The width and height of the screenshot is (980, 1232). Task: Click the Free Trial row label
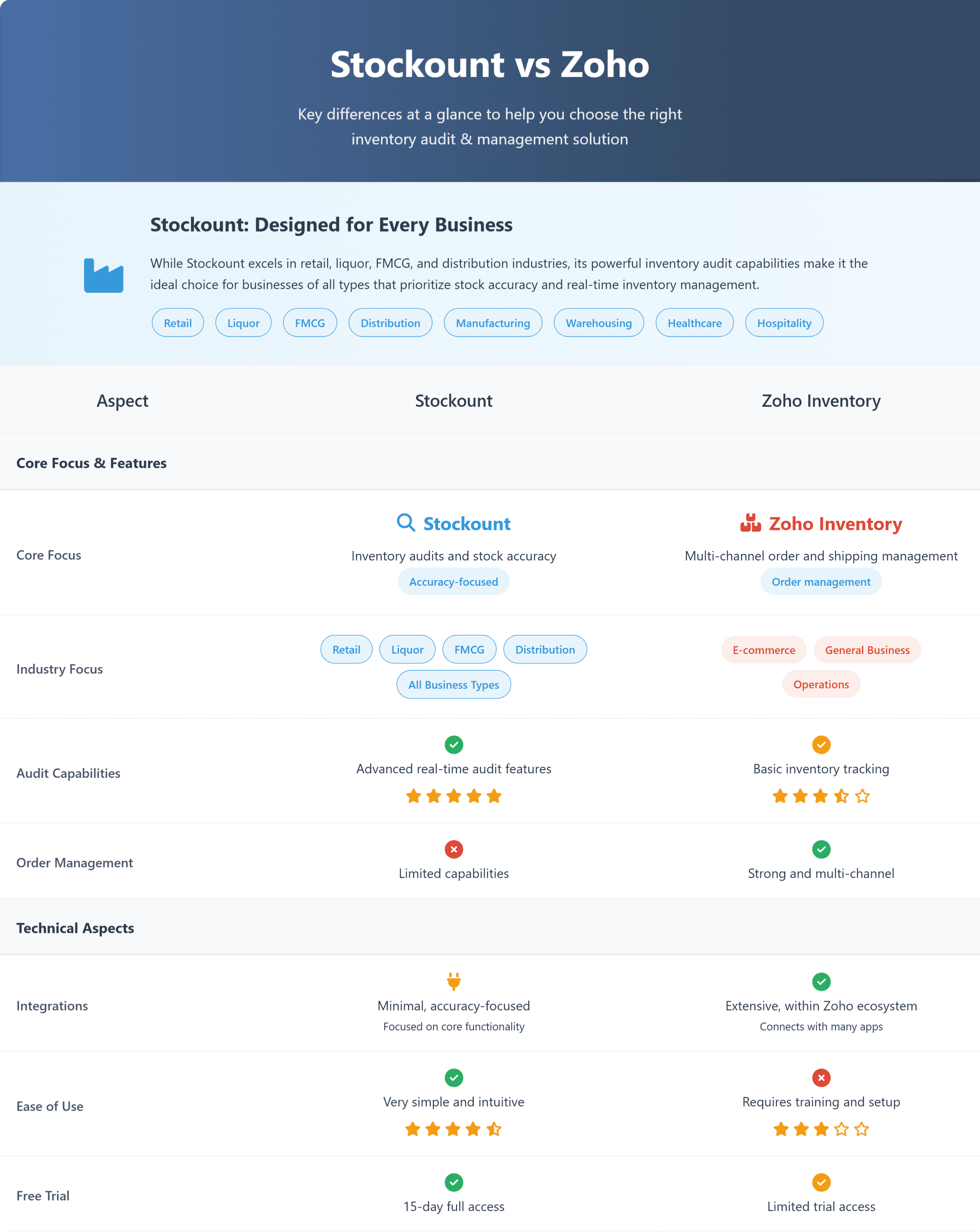(x=43, y=1195)
